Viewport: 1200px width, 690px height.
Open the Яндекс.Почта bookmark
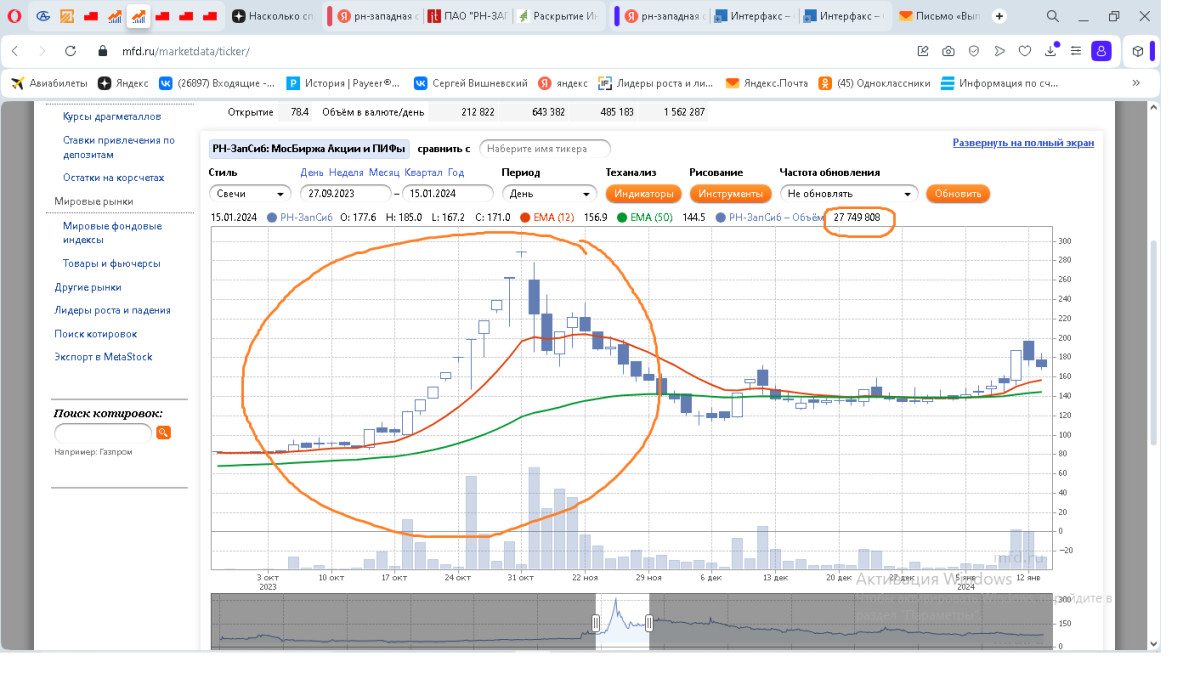point(767,83)
